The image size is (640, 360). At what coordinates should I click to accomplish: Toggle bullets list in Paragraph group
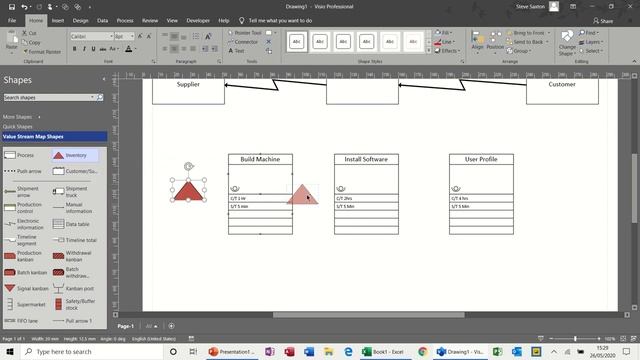tap(196, 36)
